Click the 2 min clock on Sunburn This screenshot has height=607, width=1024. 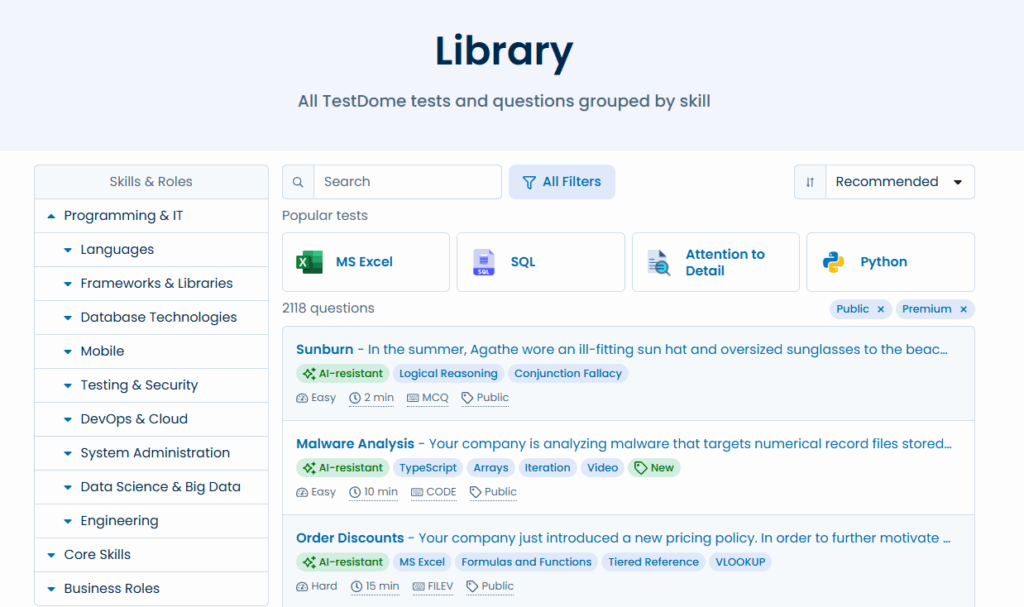coord(355,398)
